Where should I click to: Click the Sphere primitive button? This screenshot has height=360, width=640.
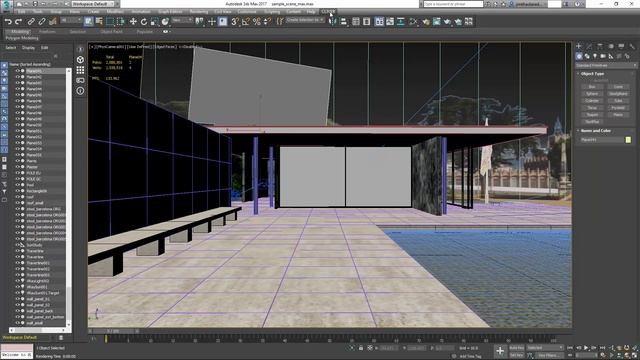point(592,94)
